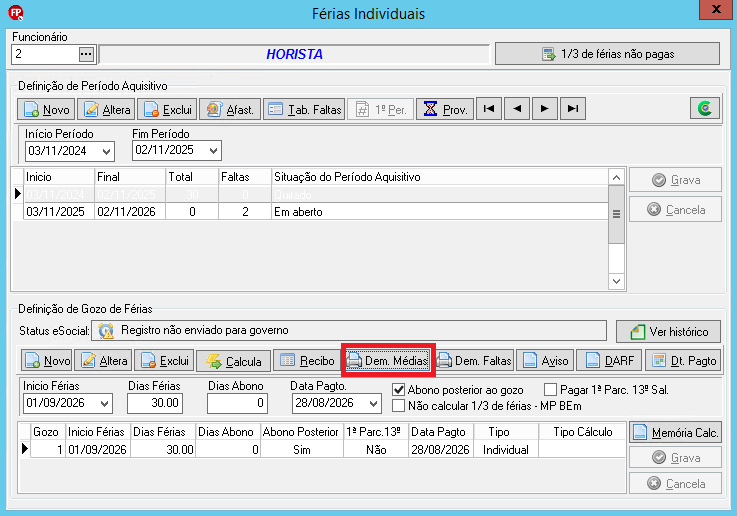The height and width of the screenshot is (516, 737).
Task: Open Início Período date dropdown
Action: (107, 151)
